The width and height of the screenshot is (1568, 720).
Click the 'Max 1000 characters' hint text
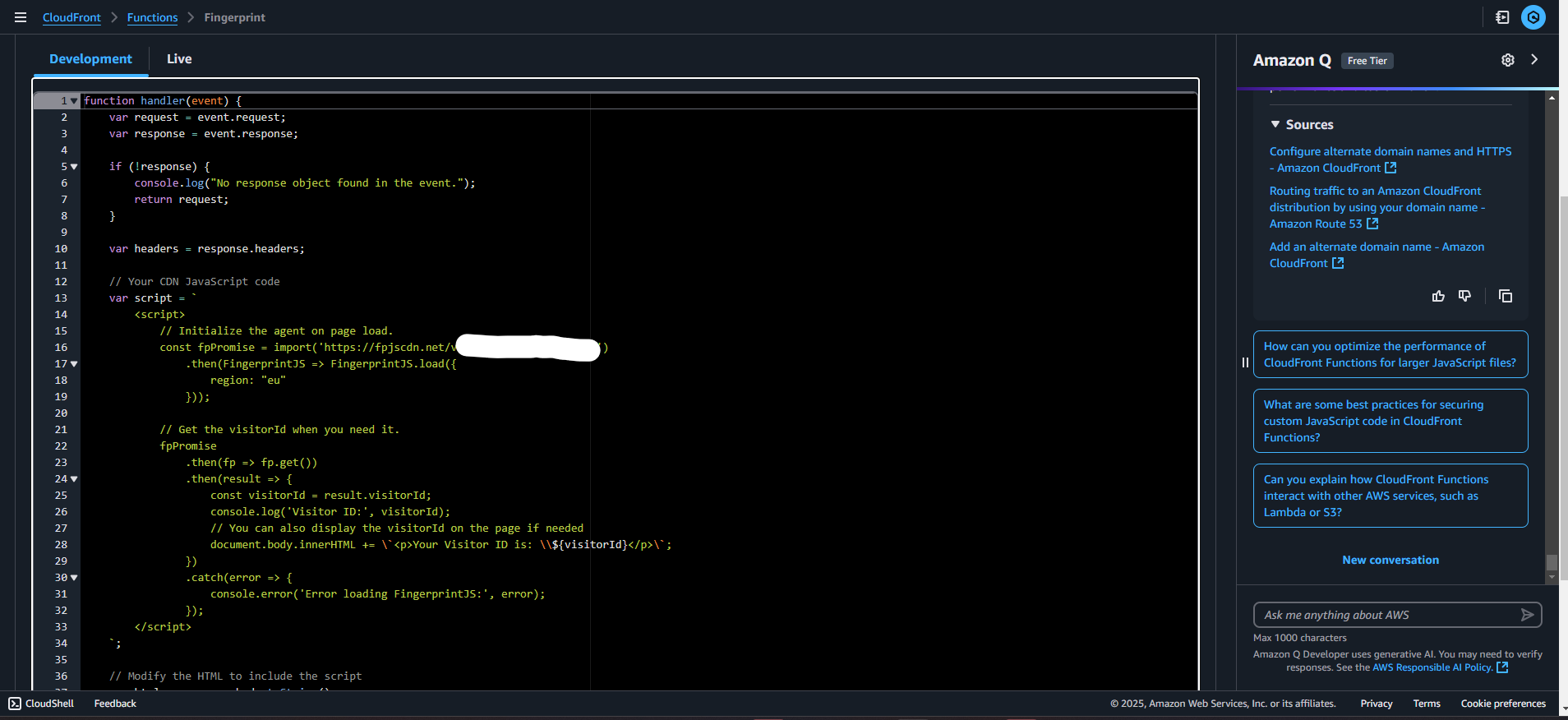tap(1300, 638)
